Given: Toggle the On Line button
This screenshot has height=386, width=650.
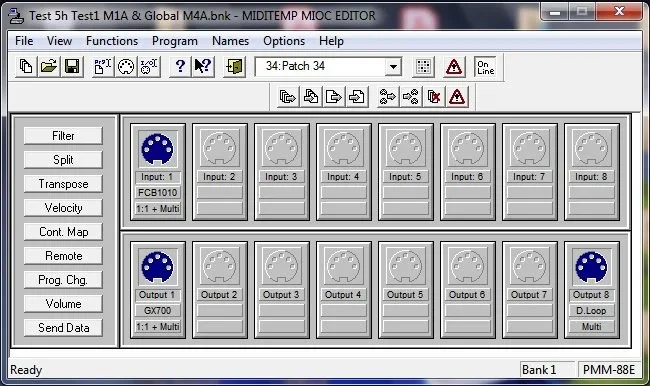Looking at the screenshot, I should [x=485, y=66].
